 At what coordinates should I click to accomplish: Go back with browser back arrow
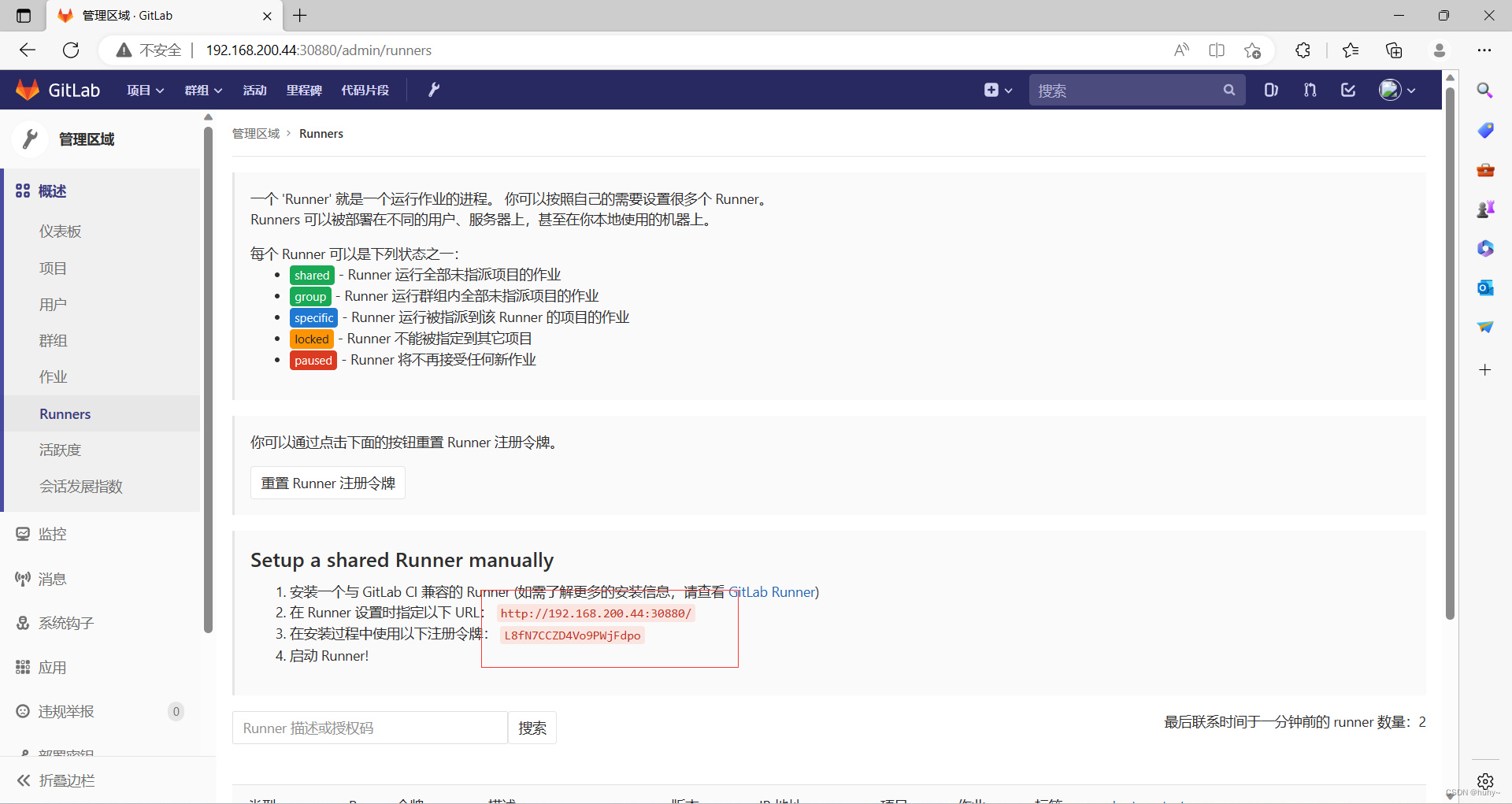28,50
